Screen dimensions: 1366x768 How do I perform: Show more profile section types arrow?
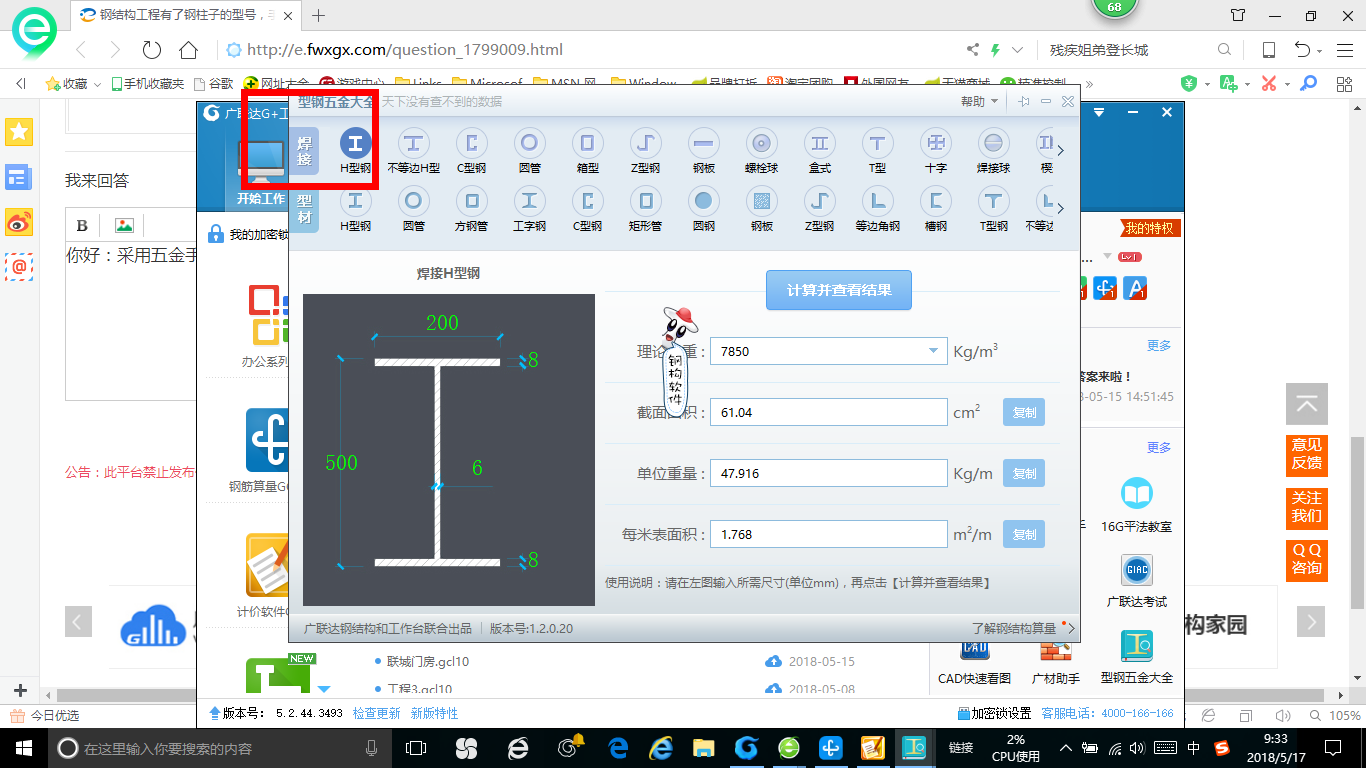tap(1061, 209)
